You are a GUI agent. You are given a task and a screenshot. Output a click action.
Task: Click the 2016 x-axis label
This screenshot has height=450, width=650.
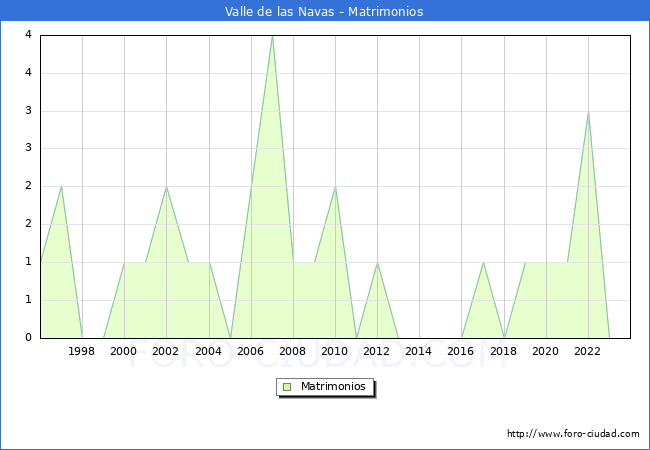(x=461, y=351)
